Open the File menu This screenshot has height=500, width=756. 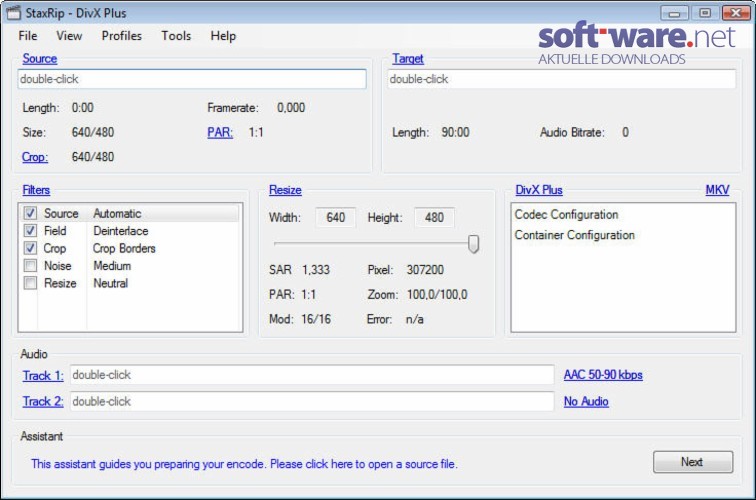[x=27, y=36]
